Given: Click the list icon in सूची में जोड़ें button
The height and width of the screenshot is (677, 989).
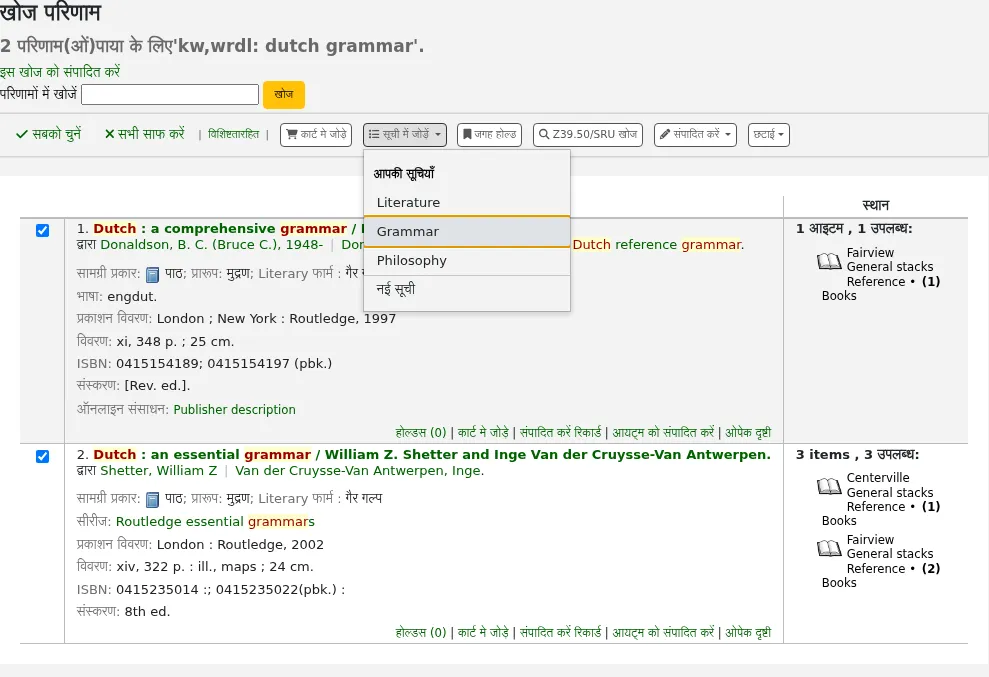Looking at the screenshot, I should tap(374, 134).
